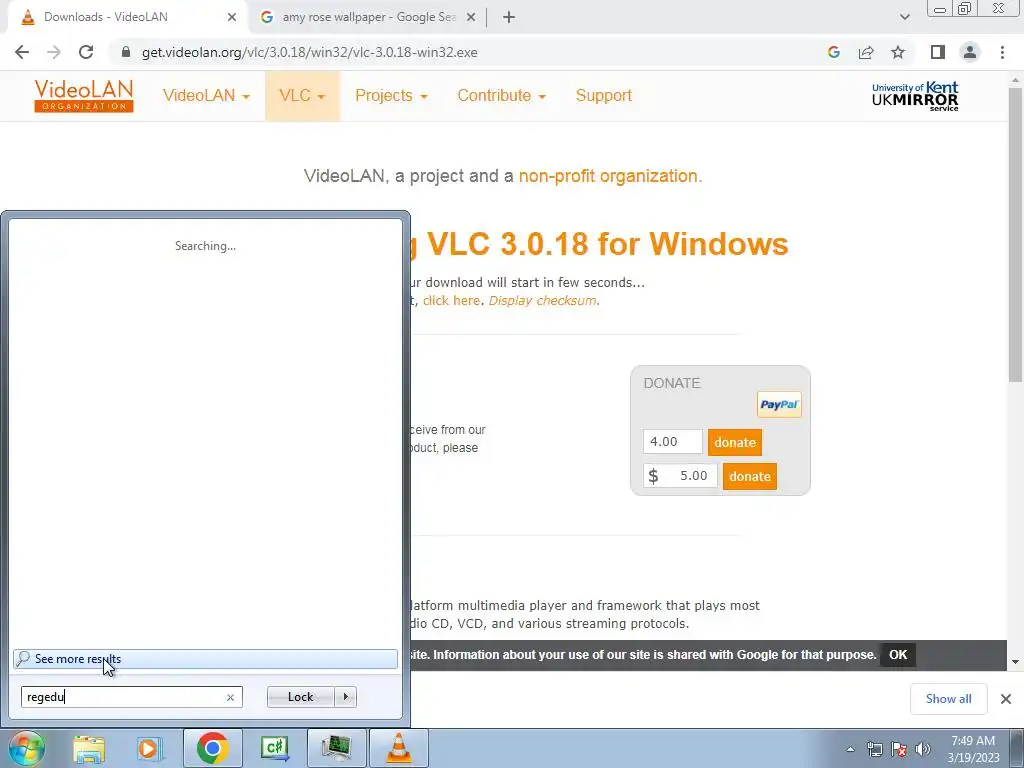Click the Chrome forward arrow
1024x768 pixels.
54,52
